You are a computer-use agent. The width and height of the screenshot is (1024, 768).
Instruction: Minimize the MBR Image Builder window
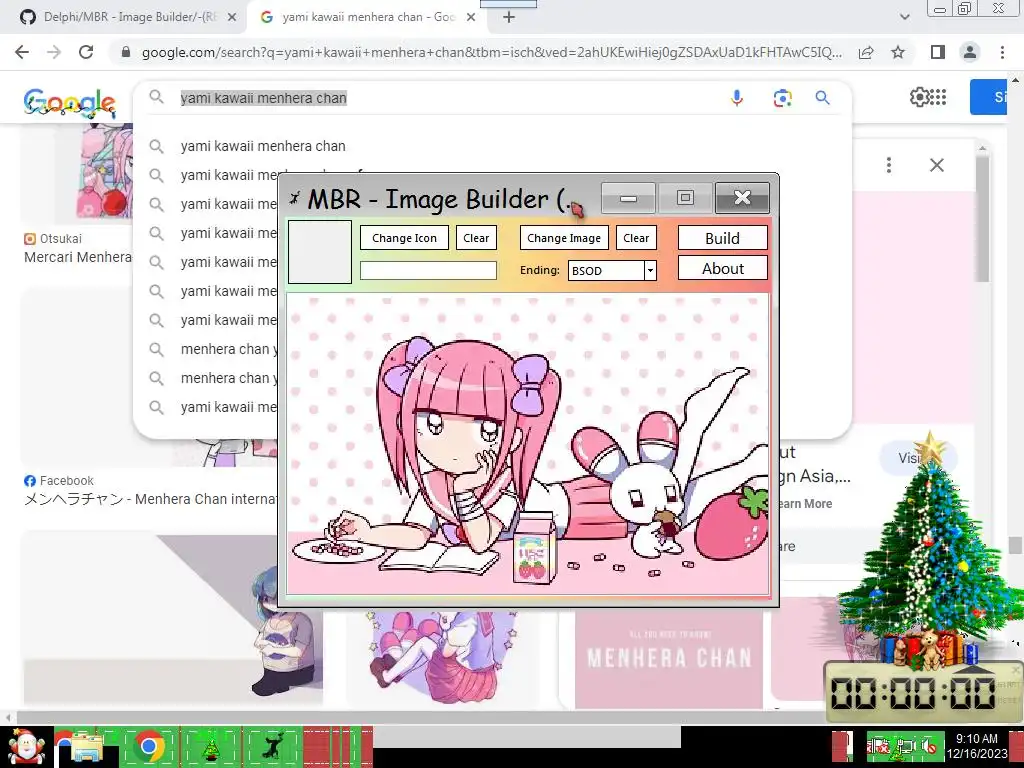[x=628, y=197]
